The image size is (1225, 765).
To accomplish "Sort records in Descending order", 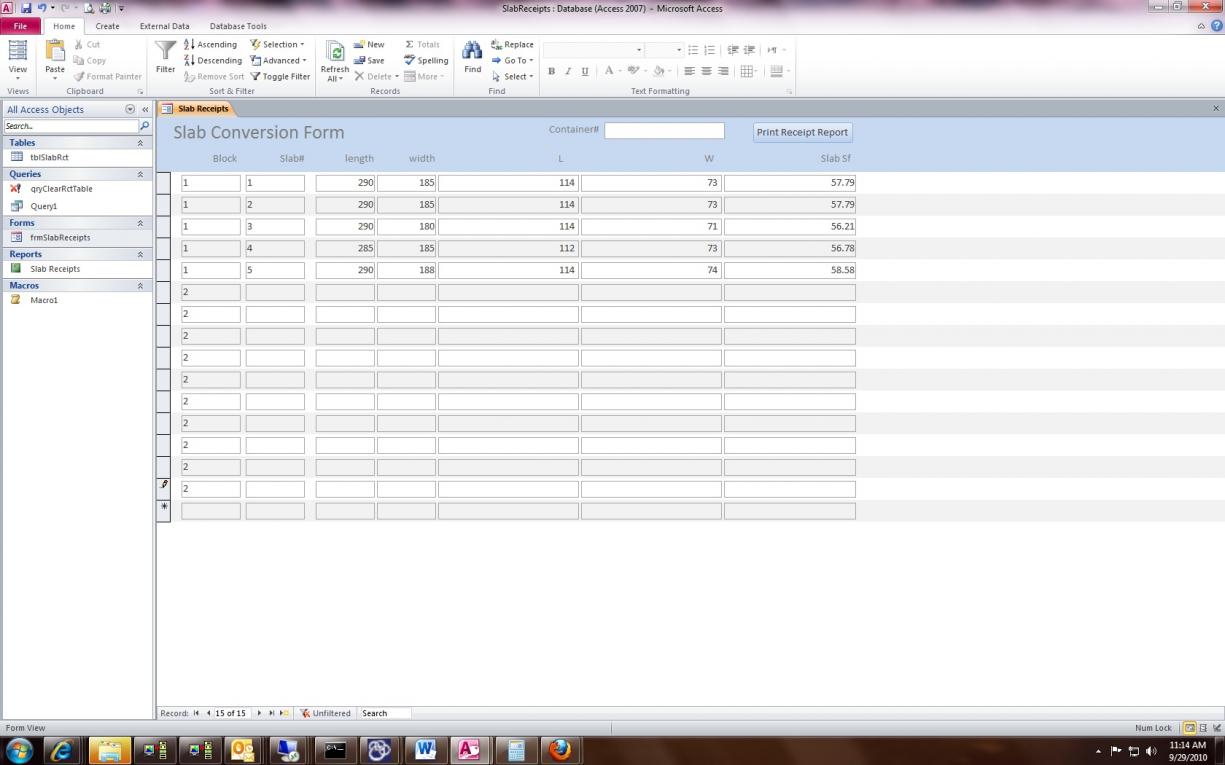I will 212,60.
